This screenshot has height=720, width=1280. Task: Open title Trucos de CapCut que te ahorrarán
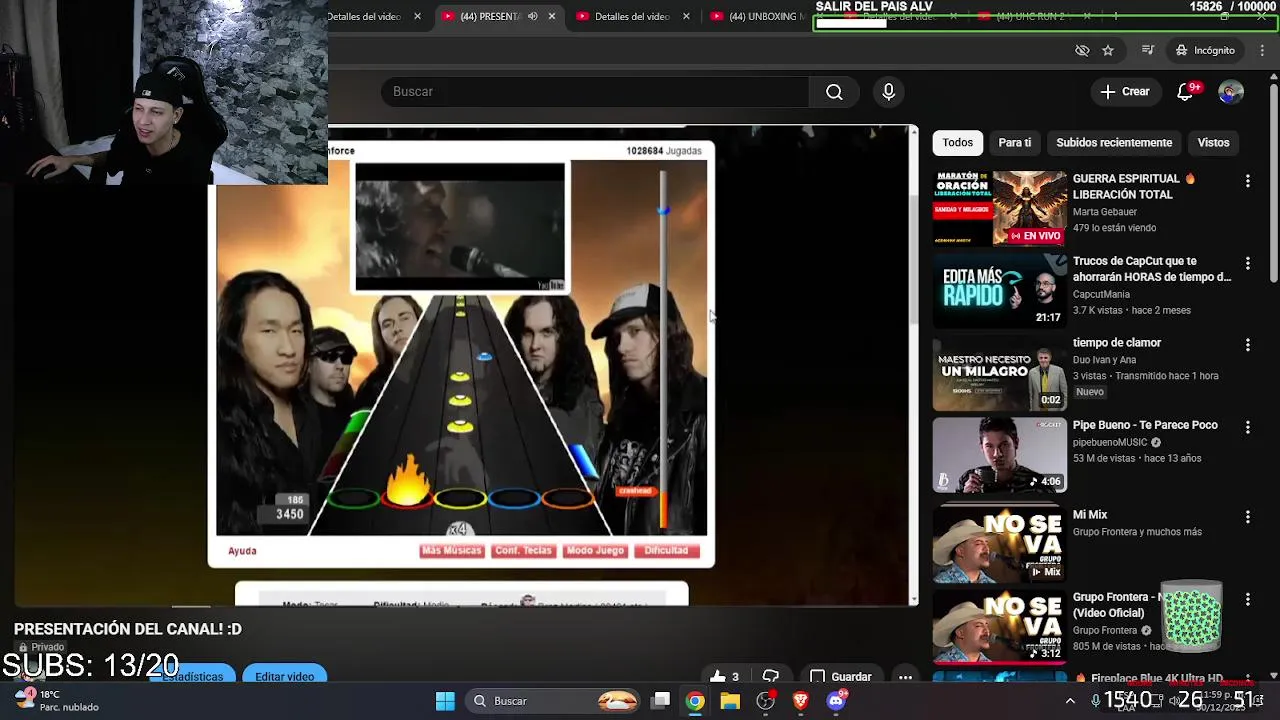pyautogui.click(x=1152, y=269)
